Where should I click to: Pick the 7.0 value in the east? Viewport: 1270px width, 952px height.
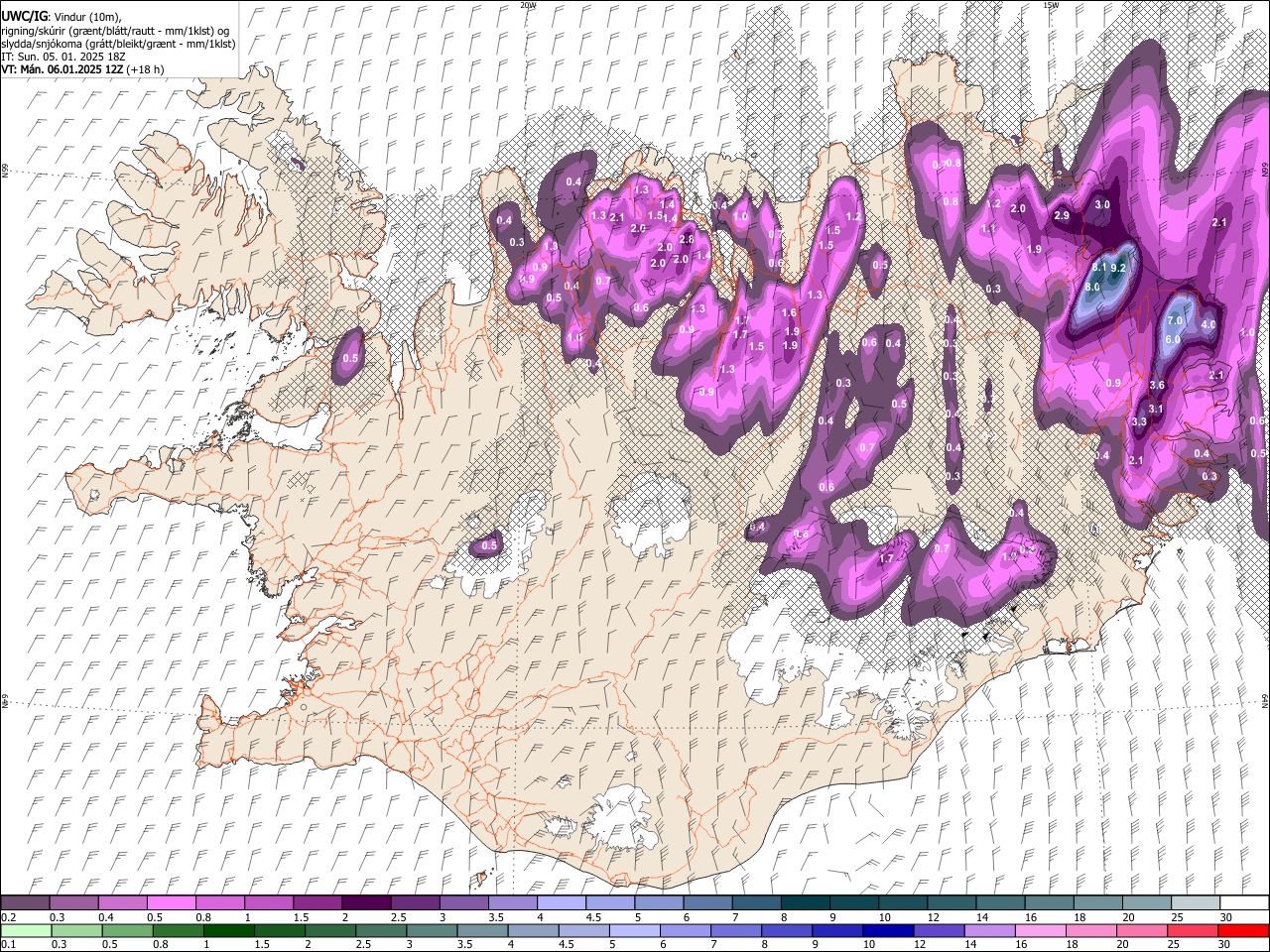click(x=1175, y=320)
